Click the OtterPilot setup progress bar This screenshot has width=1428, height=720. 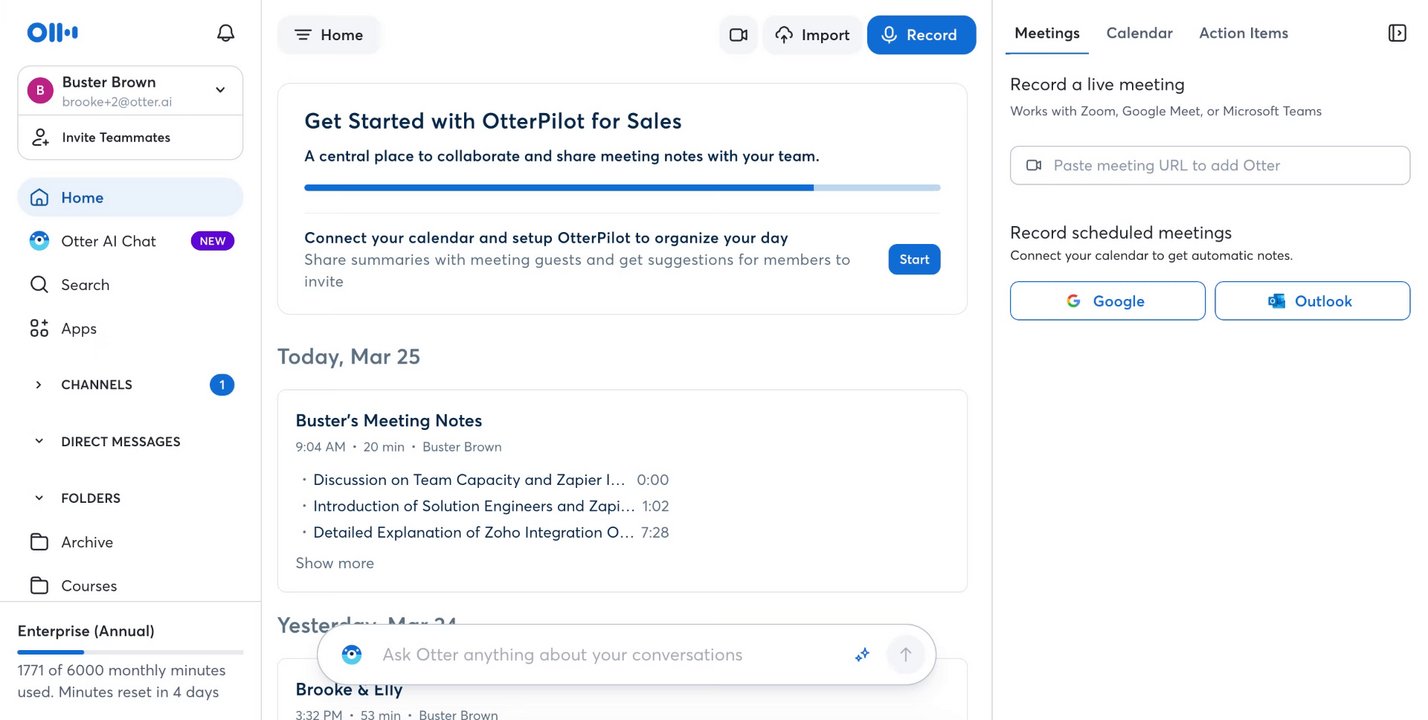pos(622,187)
